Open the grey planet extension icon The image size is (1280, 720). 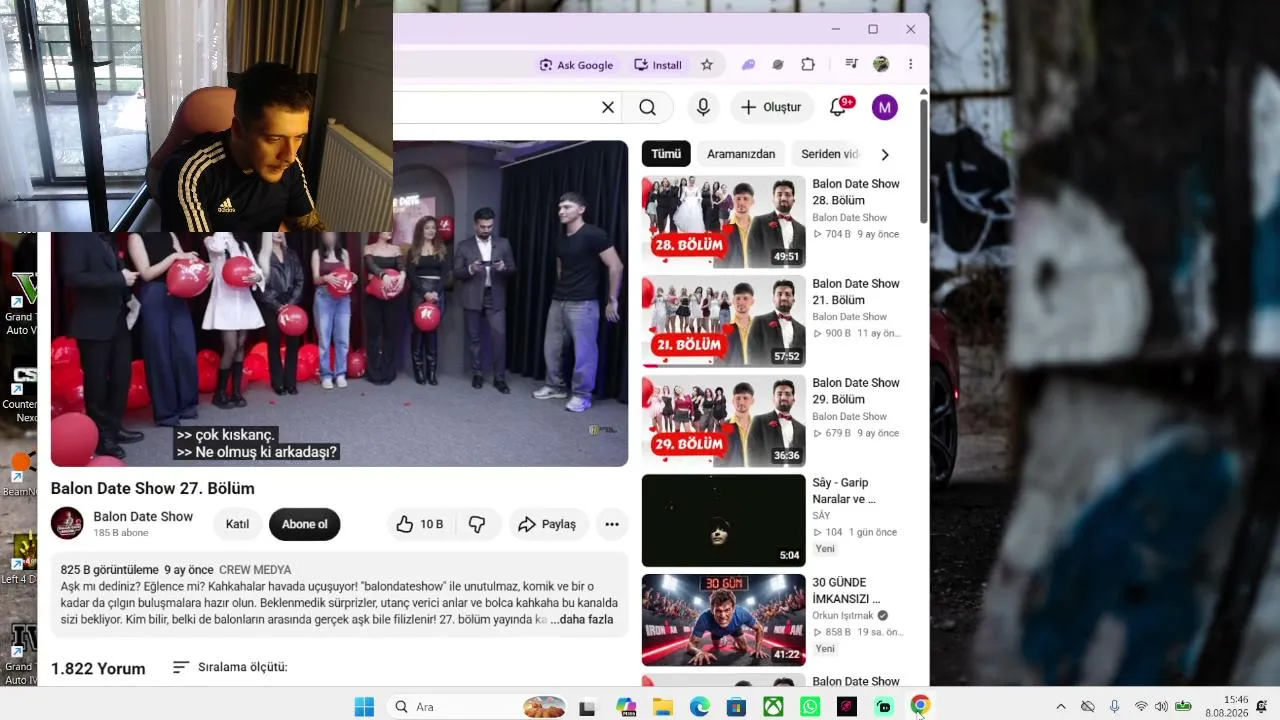[x=777, y=65]
